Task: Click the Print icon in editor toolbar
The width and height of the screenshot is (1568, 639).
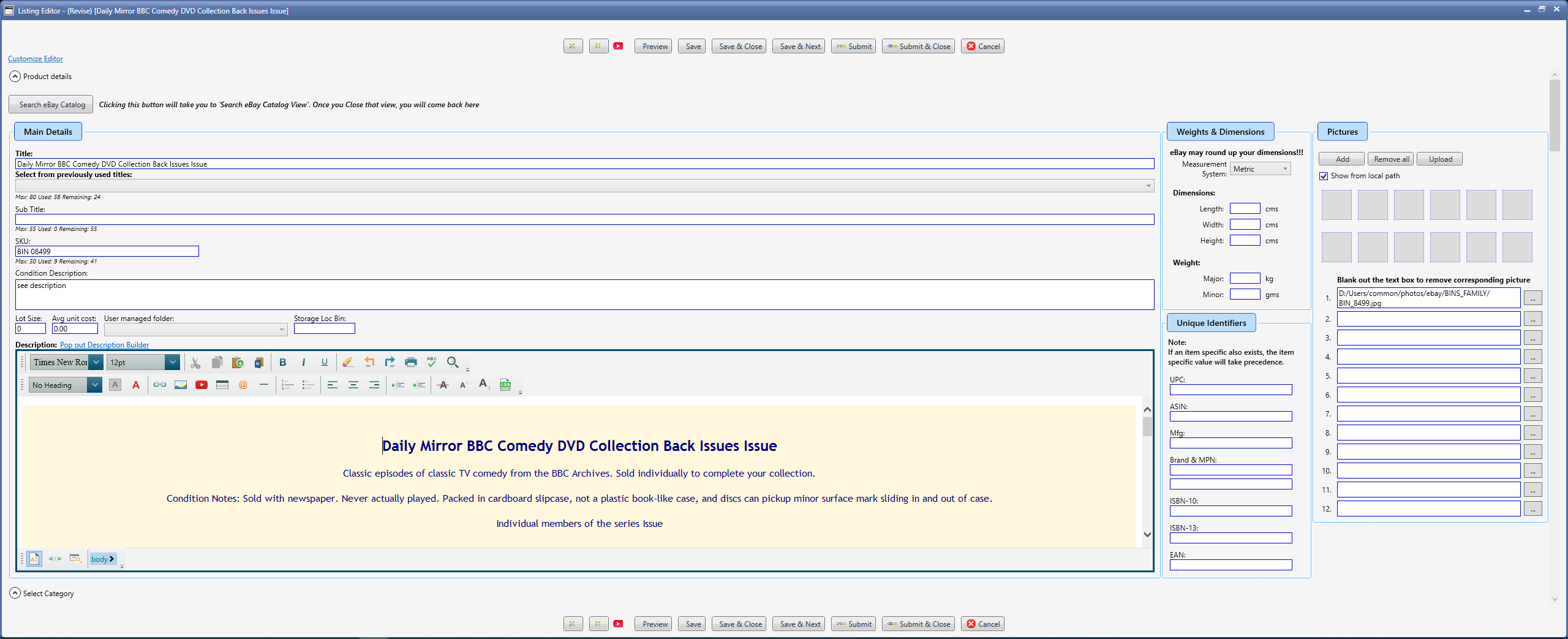Action: [x=411, y=363]
